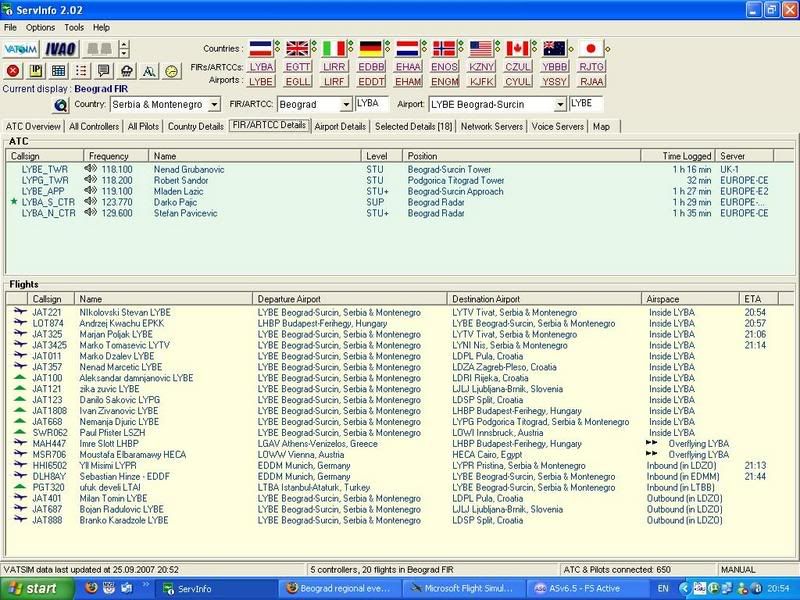Open the chat speech bubble icon
The width and height of the screenshot is (800, 600).
tap(104, 71)
